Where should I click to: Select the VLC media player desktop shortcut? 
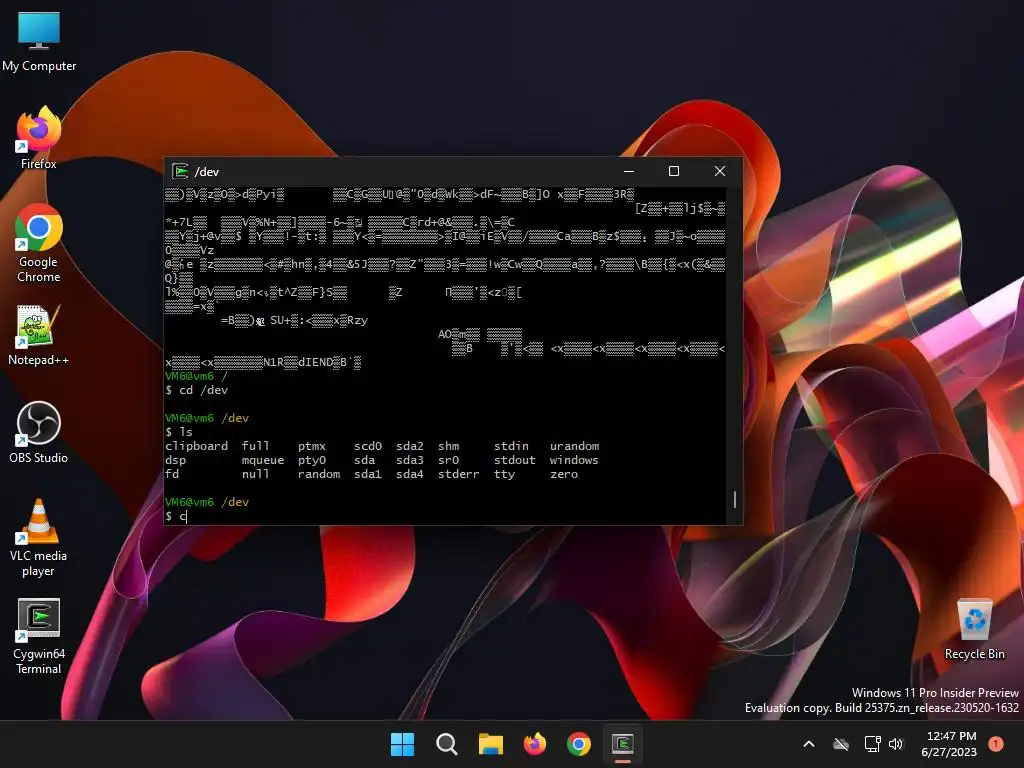39,538
